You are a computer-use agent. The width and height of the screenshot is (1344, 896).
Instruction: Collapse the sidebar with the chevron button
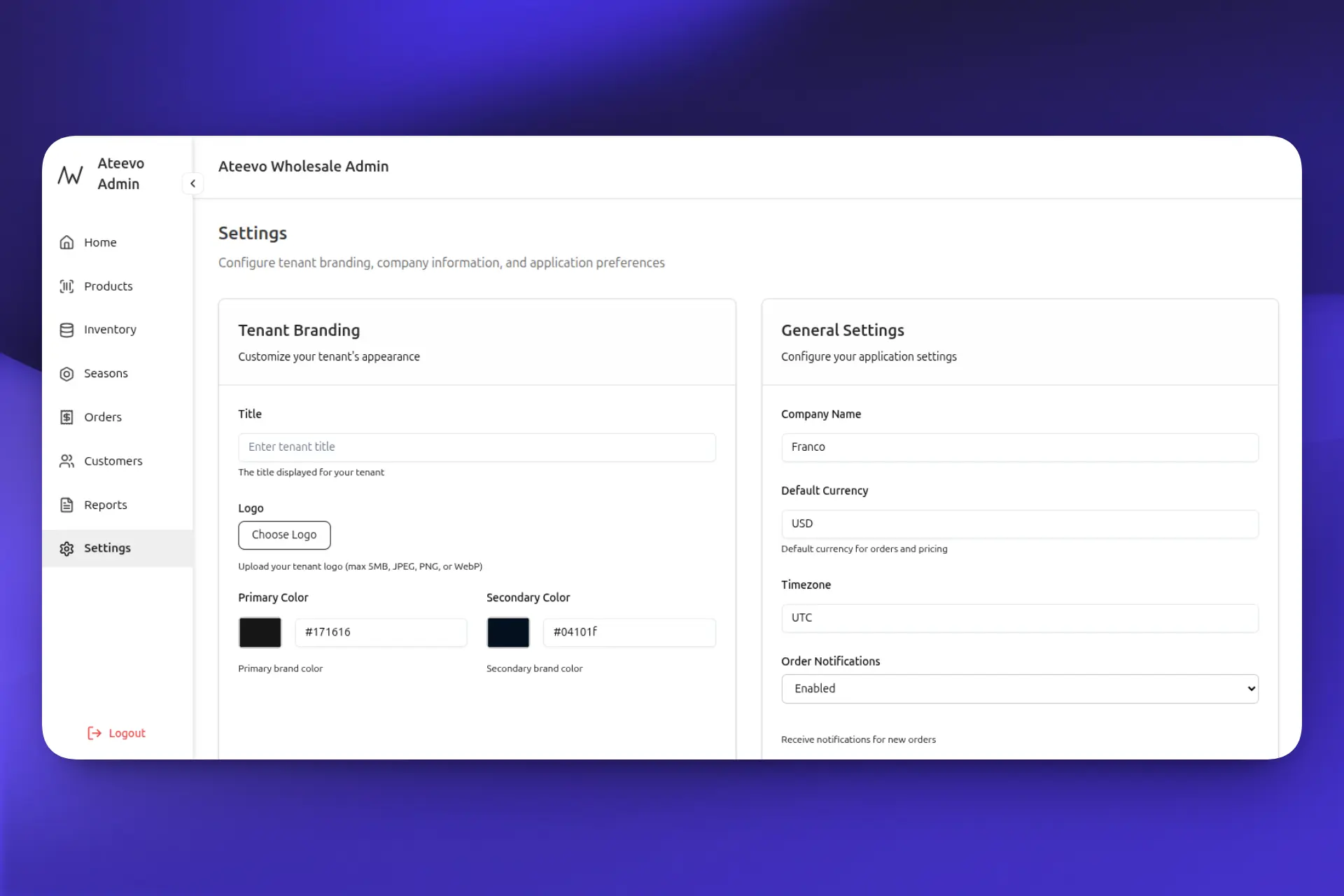pos(192,183)
